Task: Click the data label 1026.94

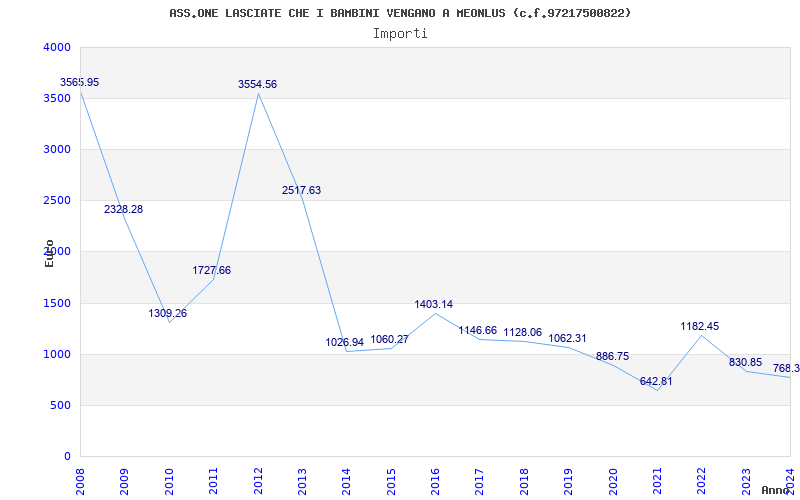Action: point(345,342)
